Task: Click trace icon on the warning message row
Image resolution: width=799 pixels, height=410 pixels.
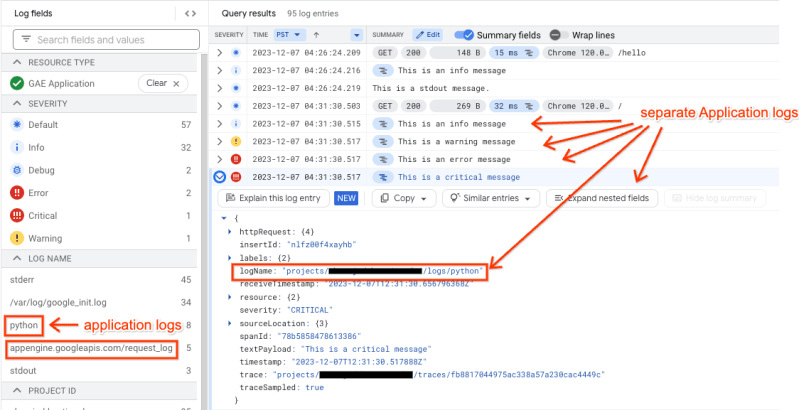Action: pos(385,142)
